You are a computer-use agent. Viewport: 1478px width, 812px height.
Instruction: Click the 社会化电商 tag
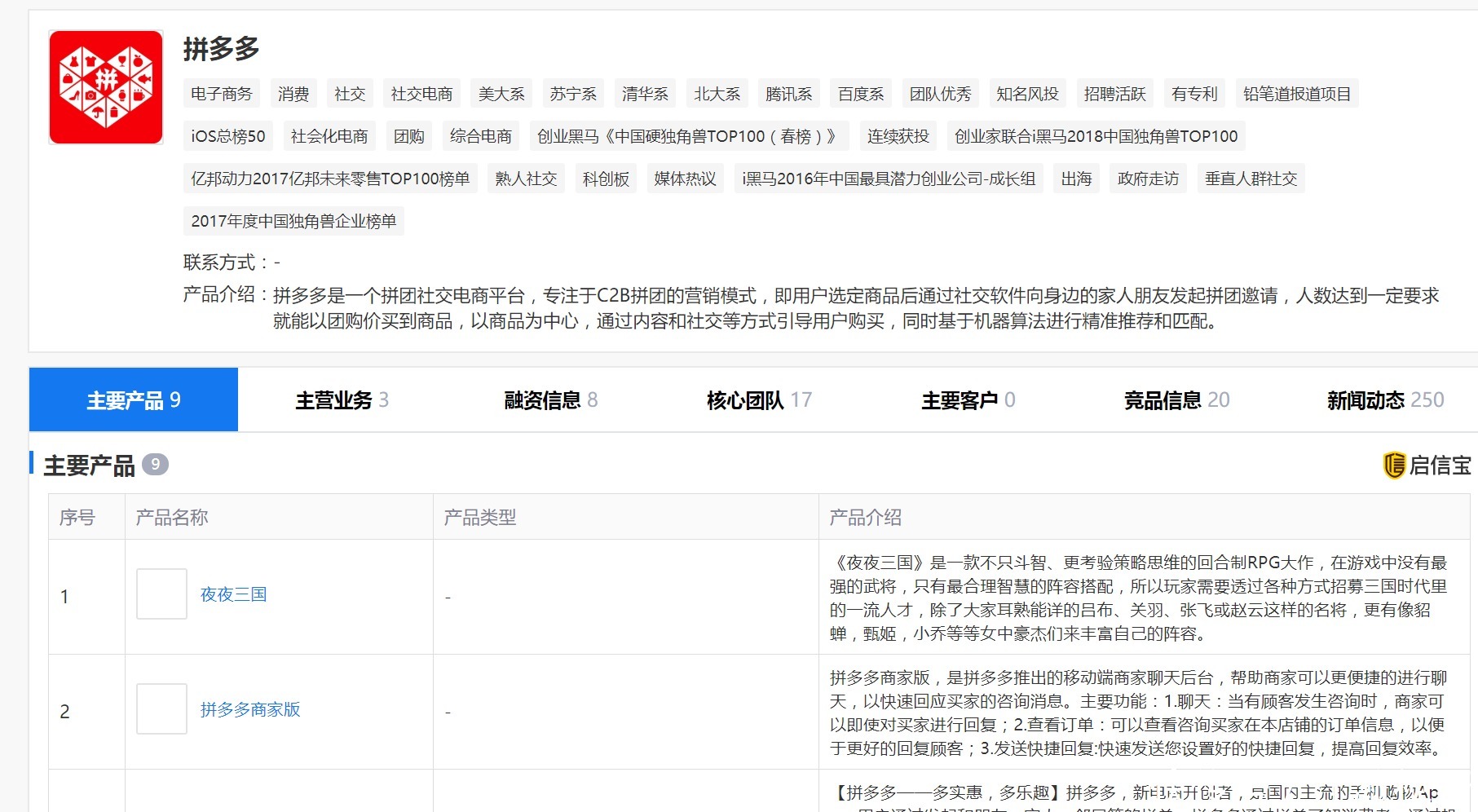[x=329, y=136]
